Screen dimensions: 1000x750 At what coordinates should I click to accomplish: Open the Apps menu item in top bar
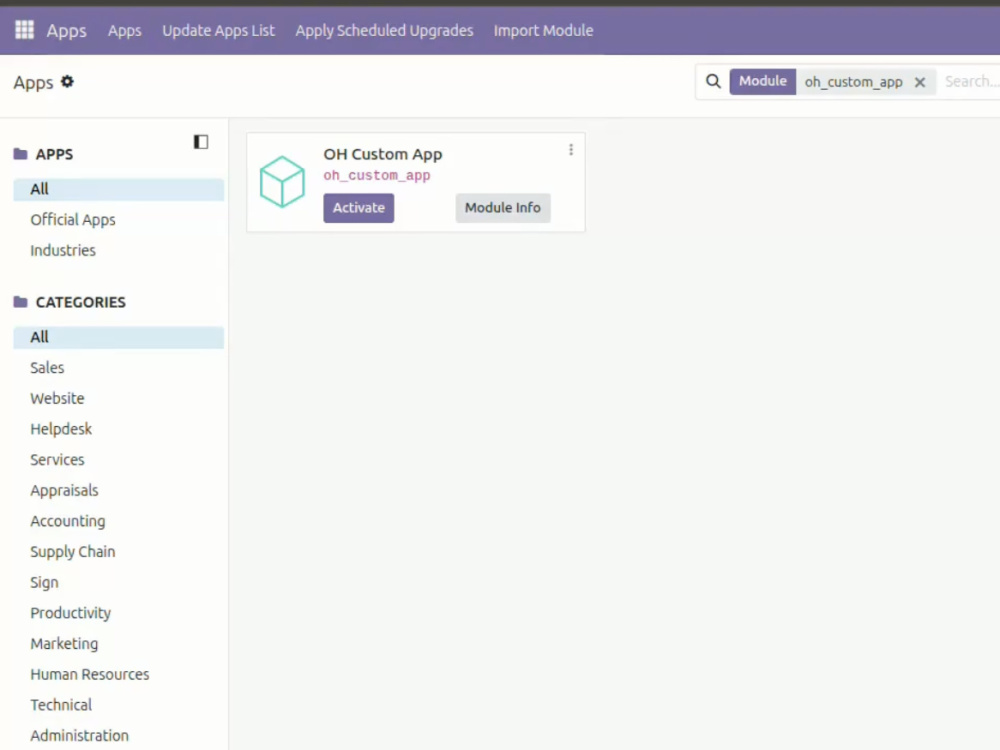[x=124, y=31]
